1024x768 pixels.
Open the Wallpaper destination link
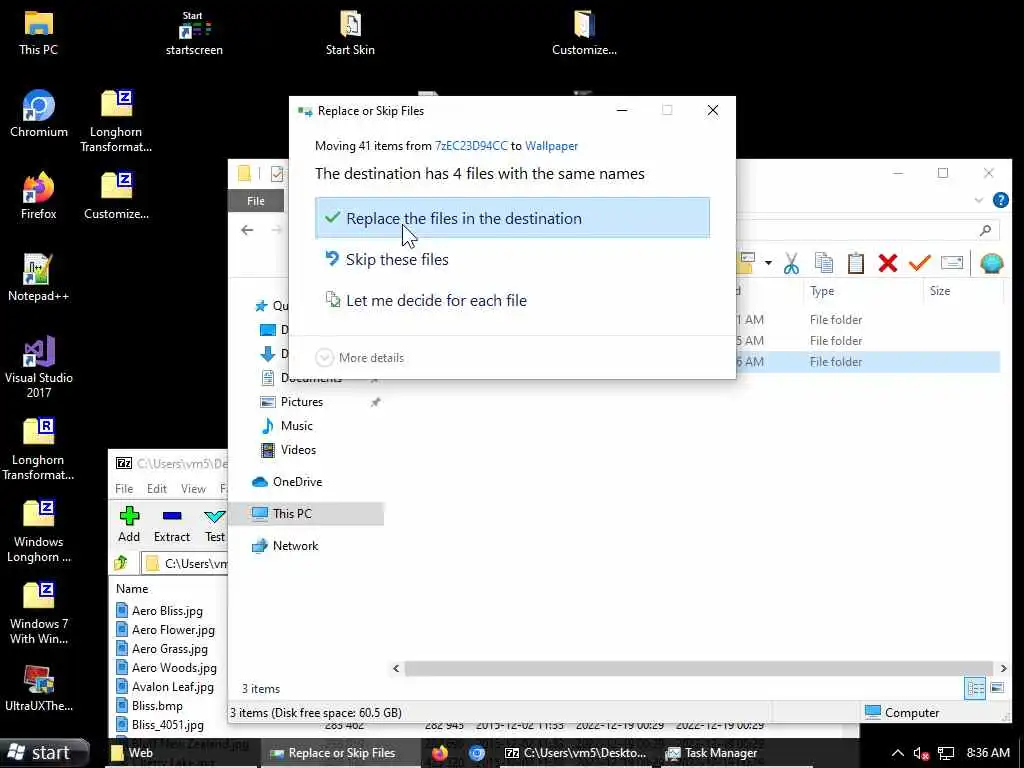551,146
